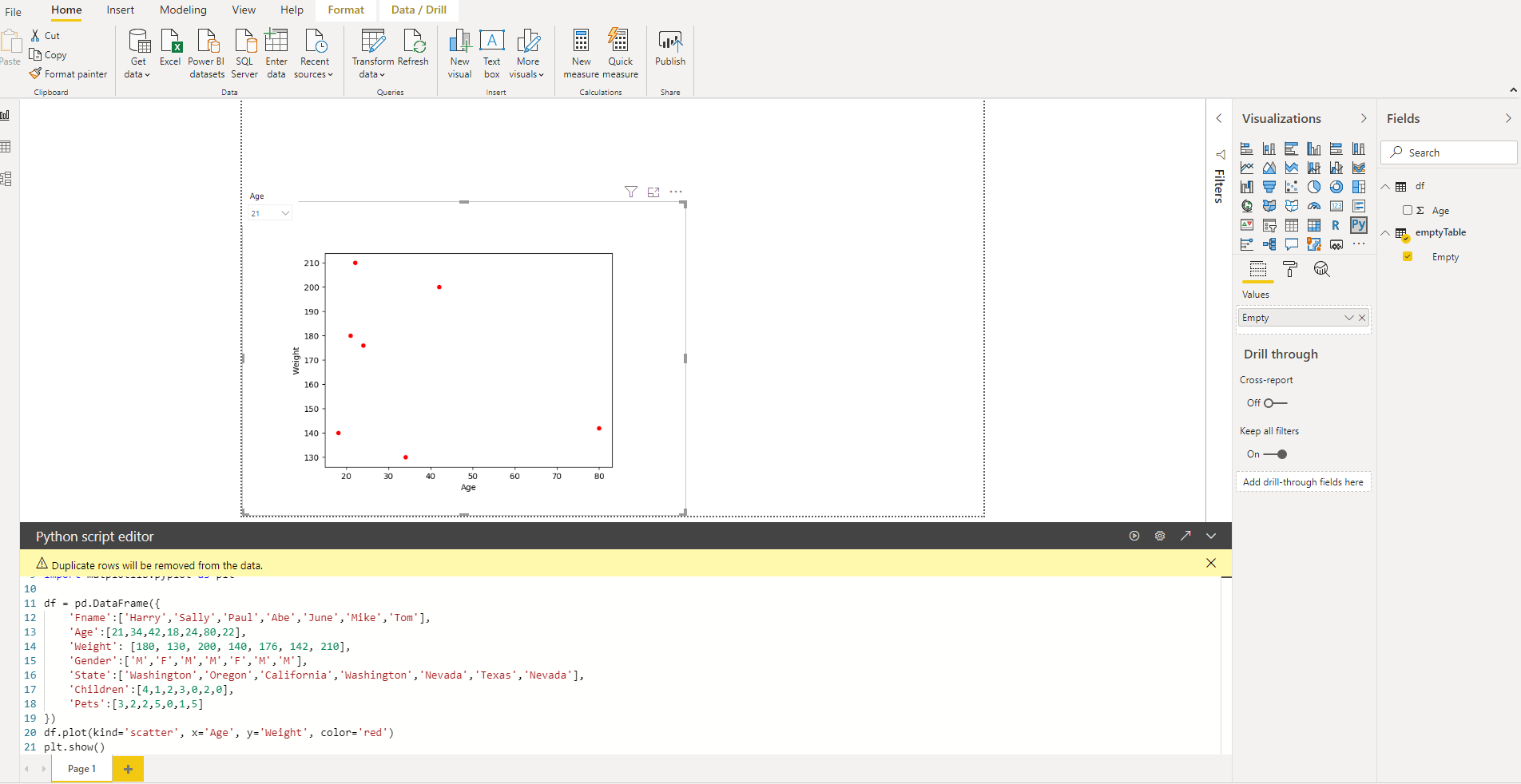Choose the KPI visual
Image resolution: width=1521 pixels, height=784 pixels.
[1246, 225]
